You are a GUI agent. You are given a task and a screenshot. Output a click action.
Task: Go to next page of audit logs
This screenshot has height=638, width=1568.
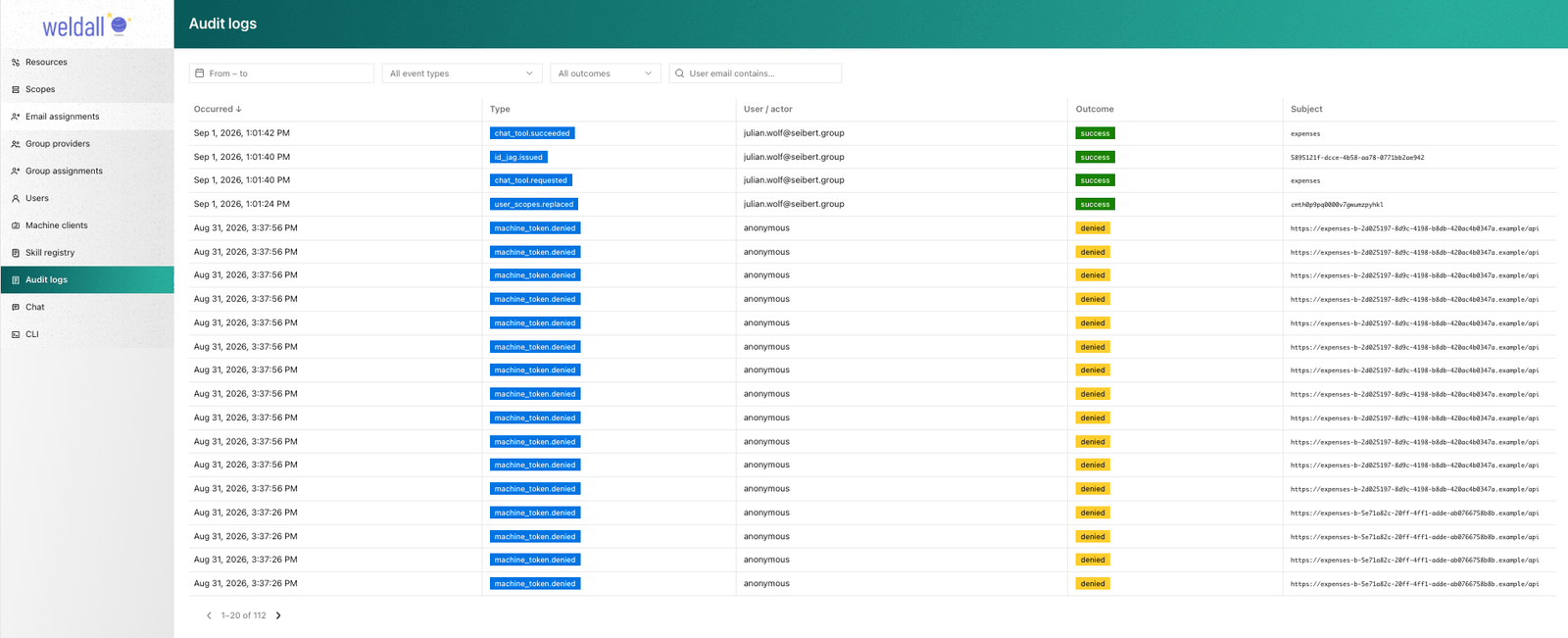(278, 615)
